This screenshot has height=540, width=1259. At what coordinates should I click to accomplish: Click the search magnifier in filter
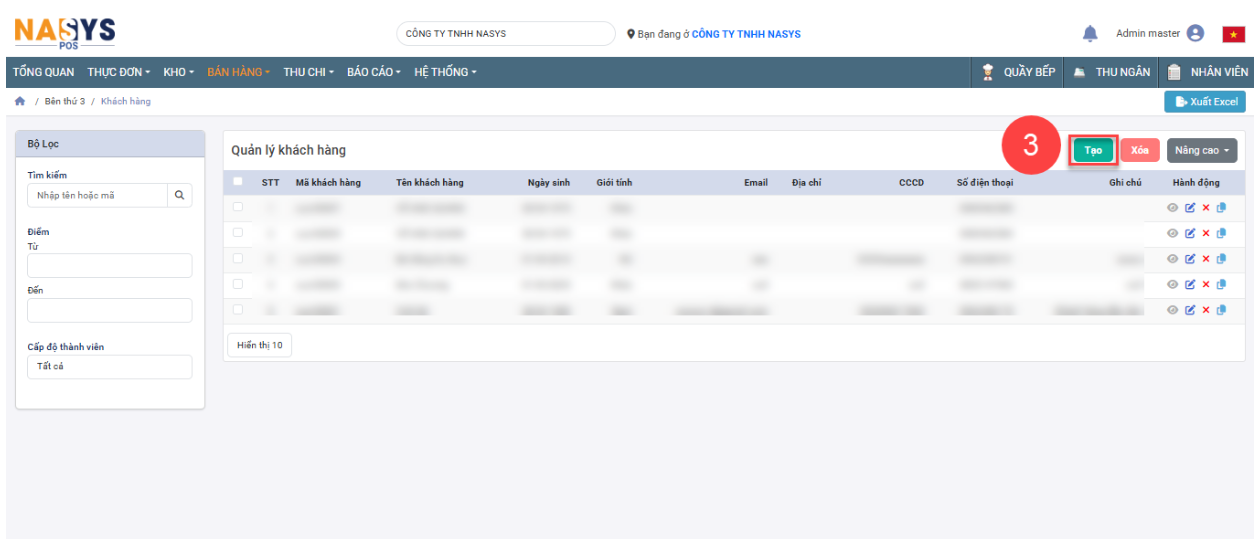point(179,195)
